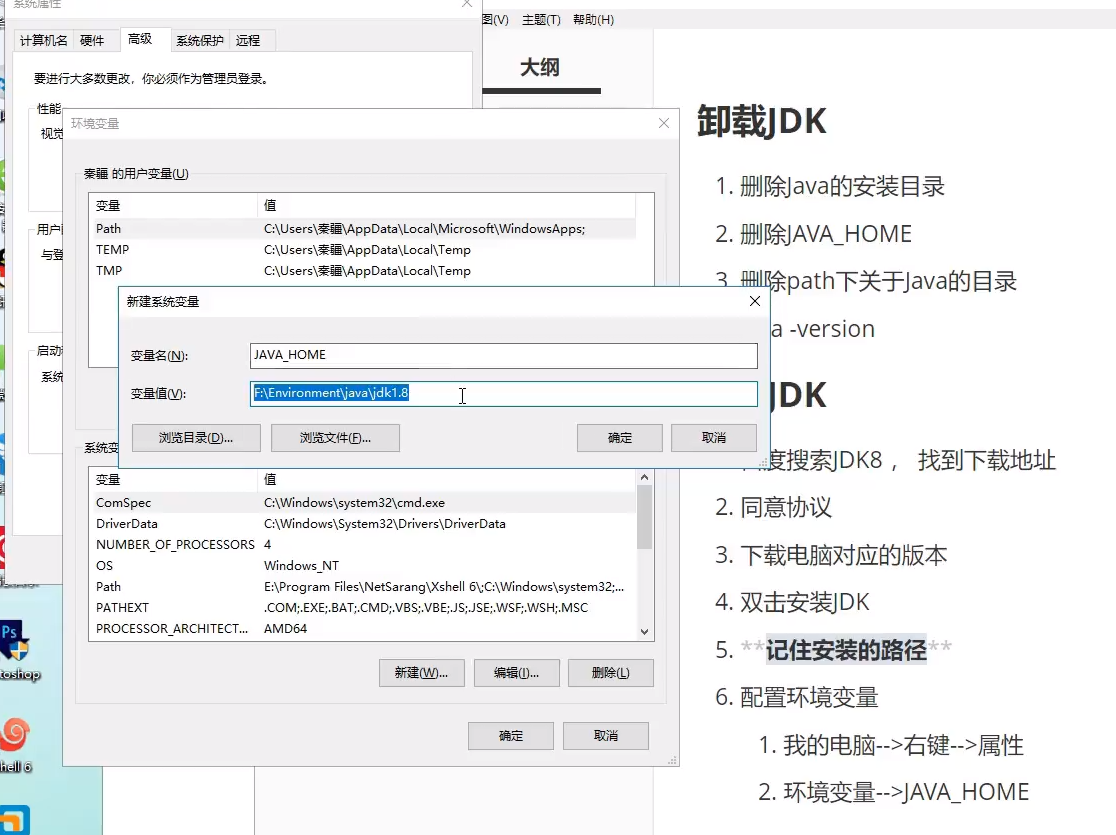The height and width of the screenshot is (835, 1116).
Task: Open 主题(T) menu in editor
Action: [541, 20]
